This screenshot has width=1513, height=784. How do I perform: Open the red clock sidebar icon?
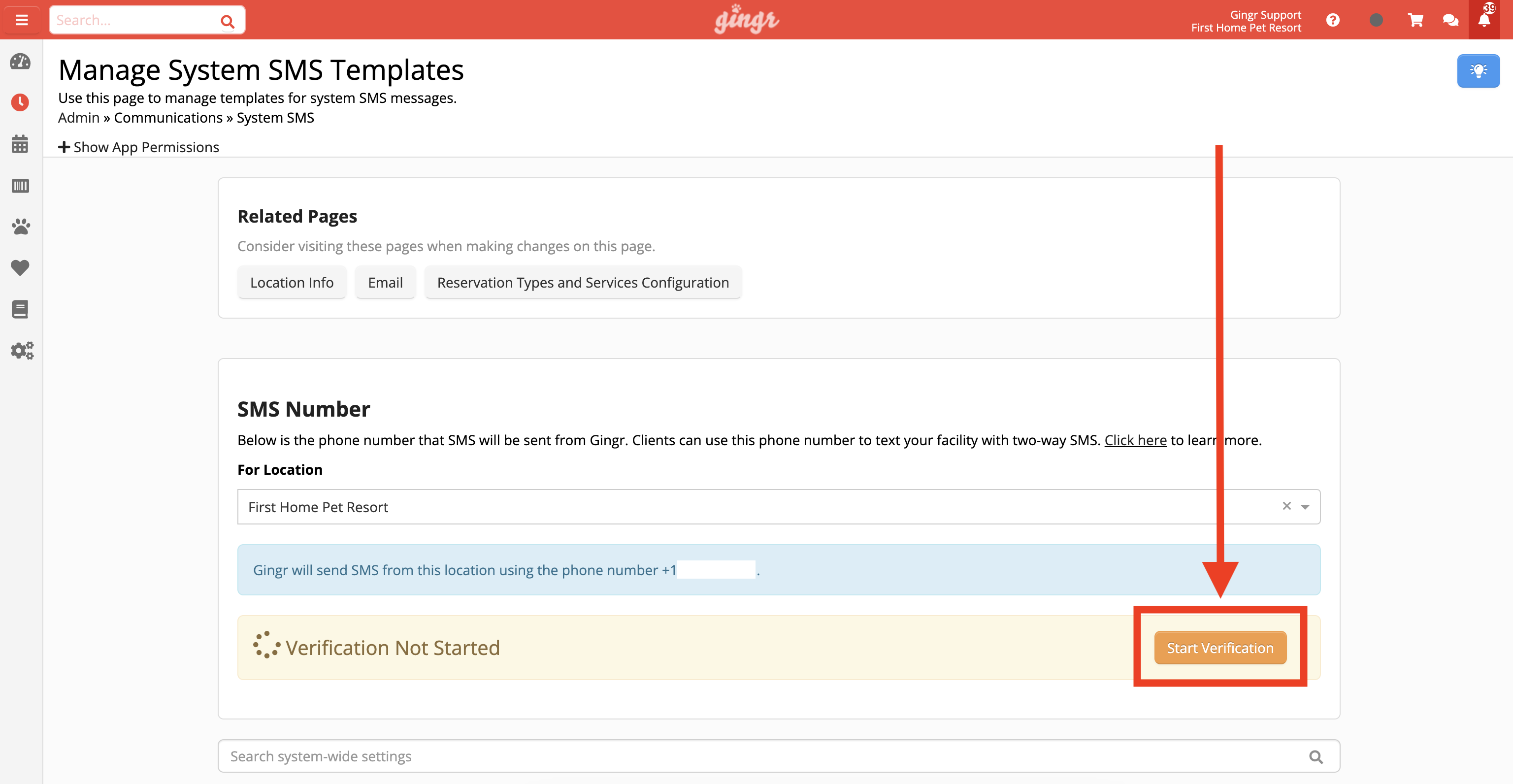[21, 103]
